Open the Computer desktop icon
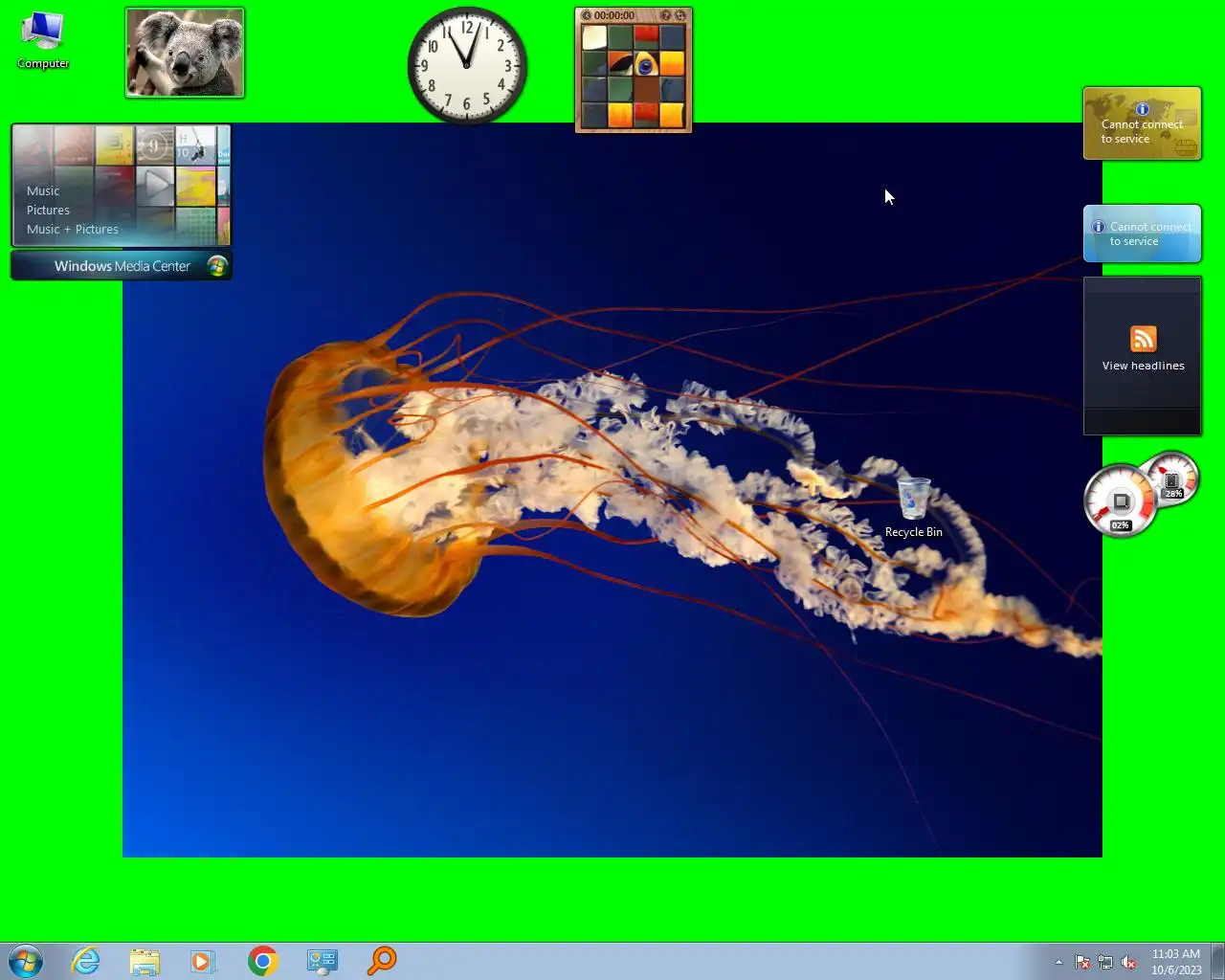Viewport: 1225px width, 980px height. coord(43,40)
